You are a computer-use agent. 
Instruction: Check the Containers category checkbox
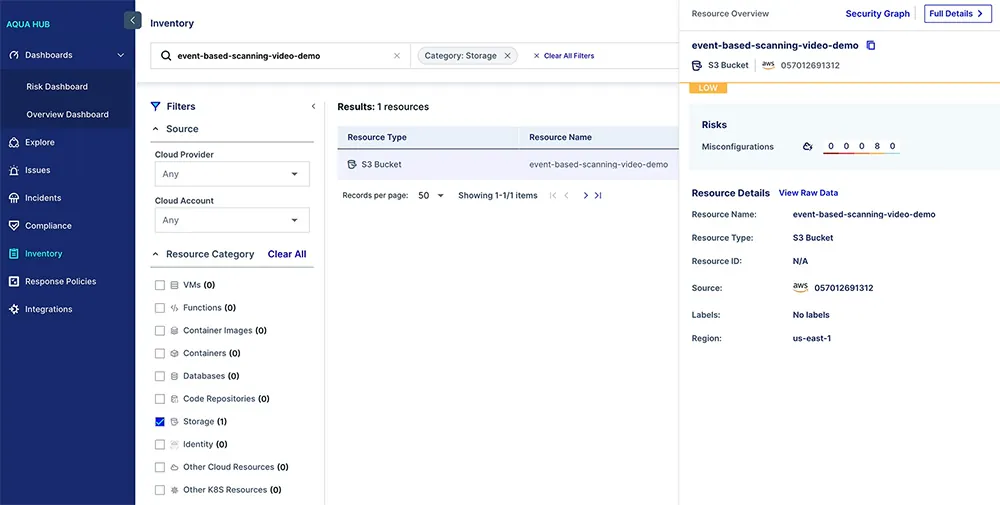(160, 353)
